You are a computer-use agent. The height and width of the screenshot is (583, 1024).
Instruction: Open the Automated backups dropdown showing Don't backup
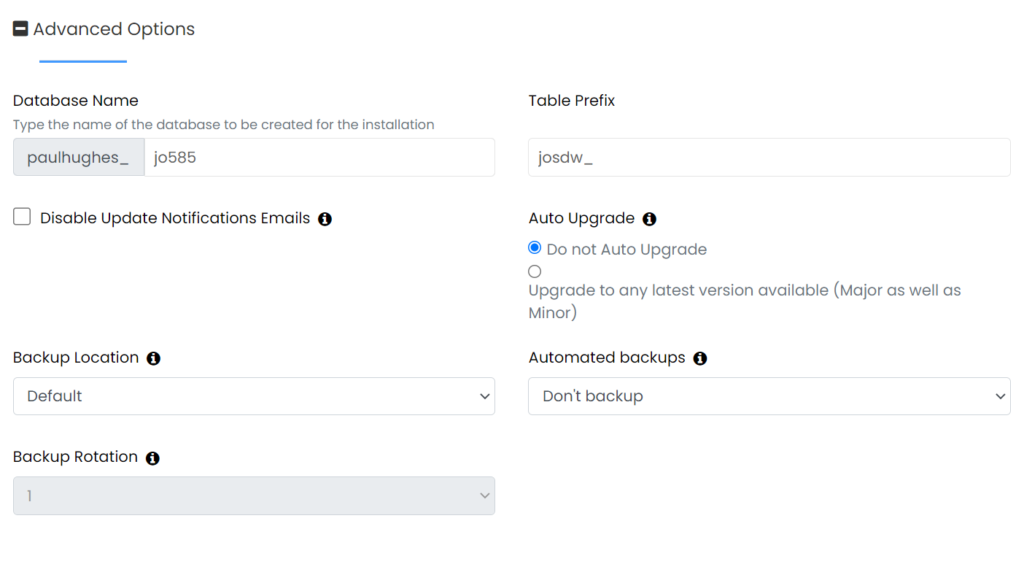pos(769,396)
